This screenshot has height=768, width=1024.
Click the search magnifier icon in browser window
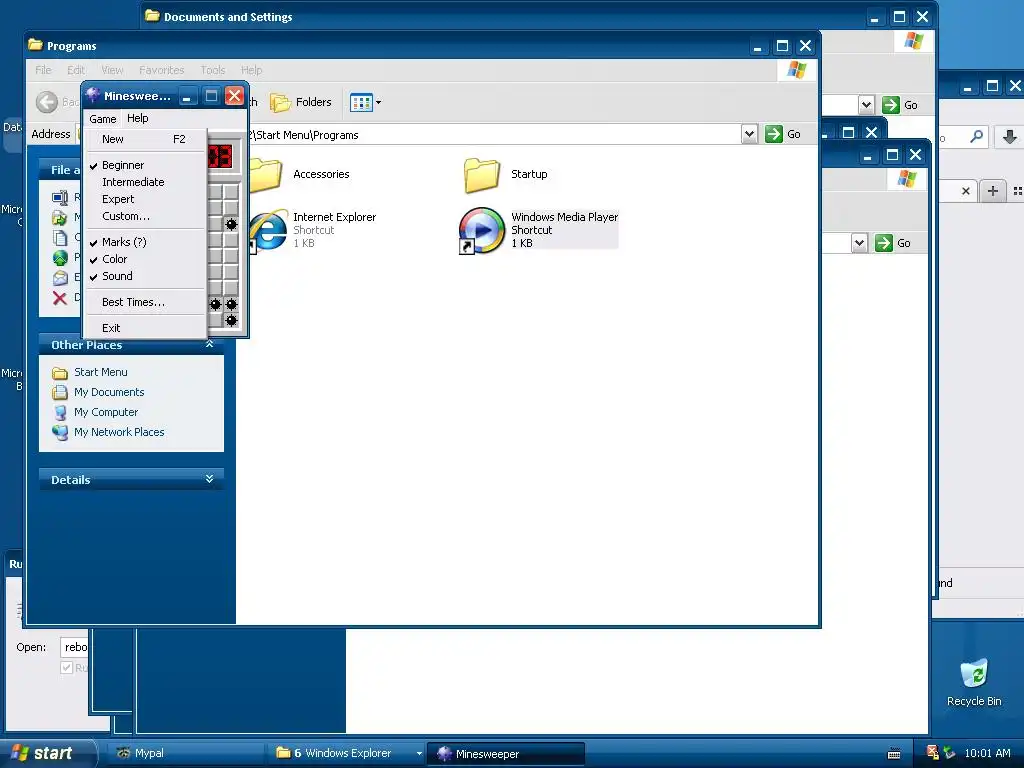tap(976, 136)
